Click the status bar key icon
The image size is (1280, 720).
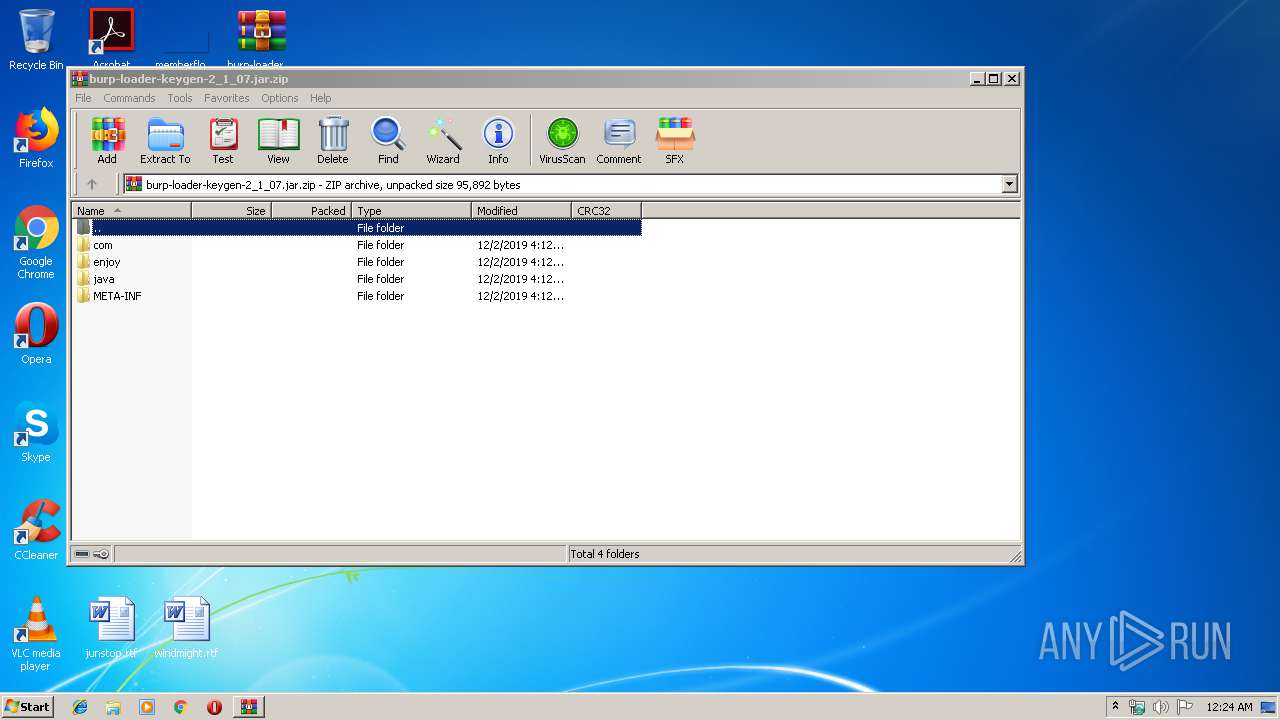[101, 554]
